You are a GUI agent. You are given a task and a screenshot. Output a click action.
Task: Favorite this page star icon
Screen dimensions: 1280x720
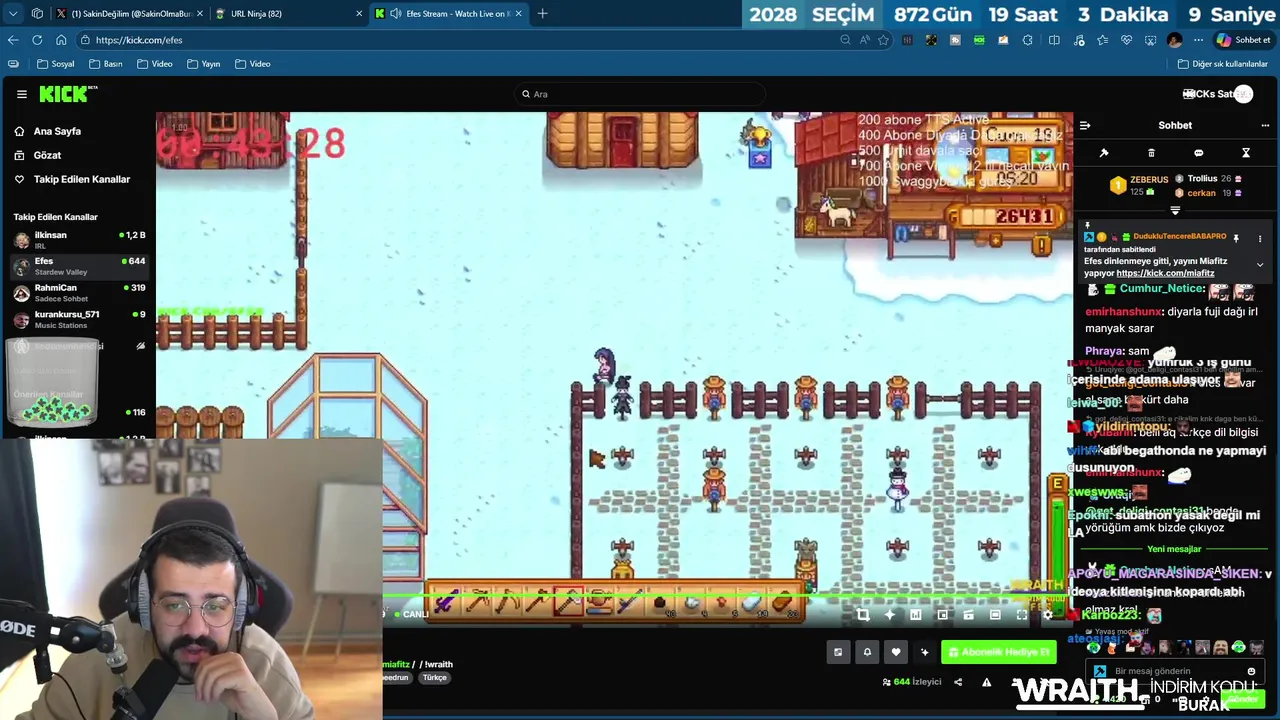pos(883,40)
